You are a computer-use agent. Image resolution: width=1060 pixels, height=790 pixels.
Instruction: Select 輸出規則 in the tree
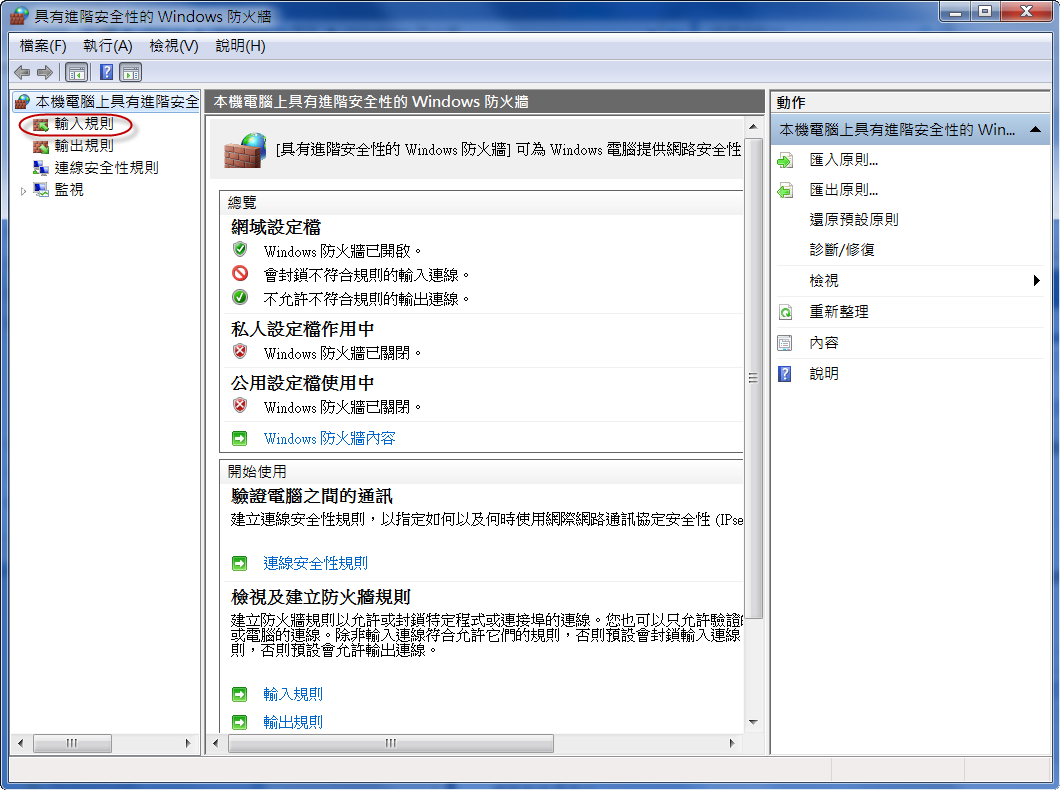[84, 145]
